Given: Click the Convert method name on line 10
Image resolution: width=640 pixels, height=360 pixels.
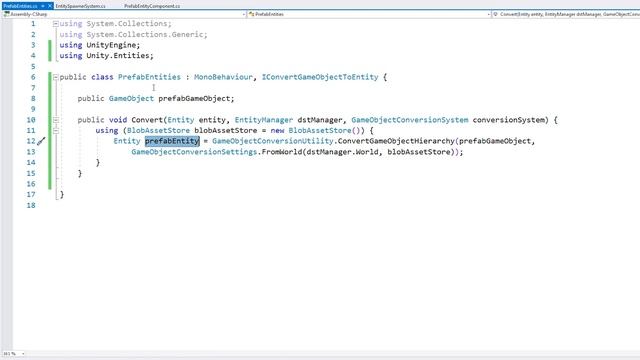Looking at the screenshot, I should point(147,120).
